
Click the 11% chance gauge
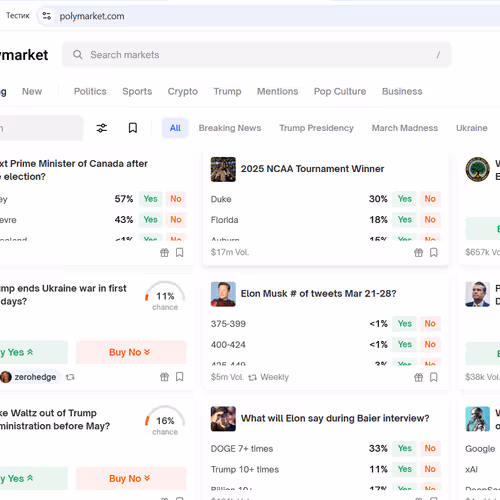pyautogui.click(x=165, y=296)
